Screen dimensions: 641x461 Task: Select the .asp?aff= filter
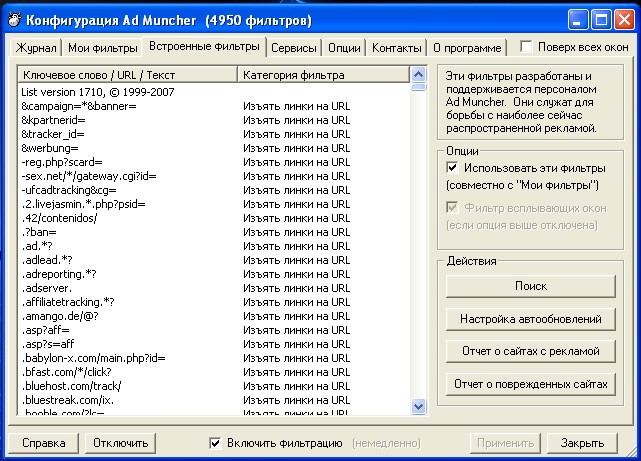(x=214, y=330)
